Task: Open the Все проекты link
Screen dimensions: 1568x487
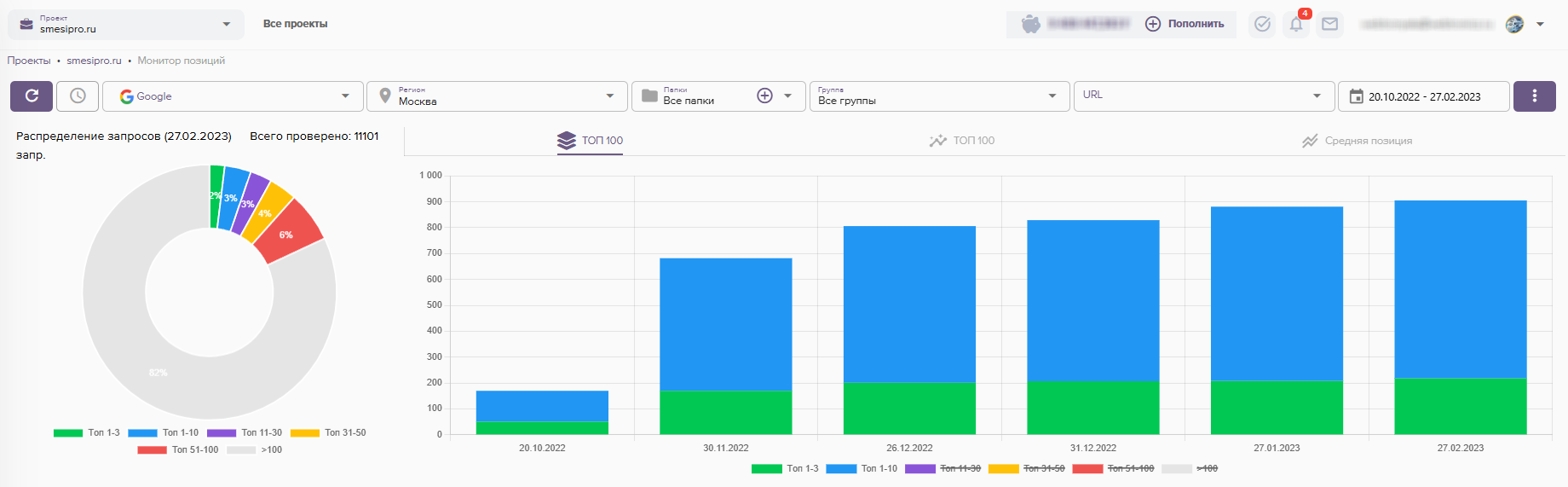Action: click(295, 24)
